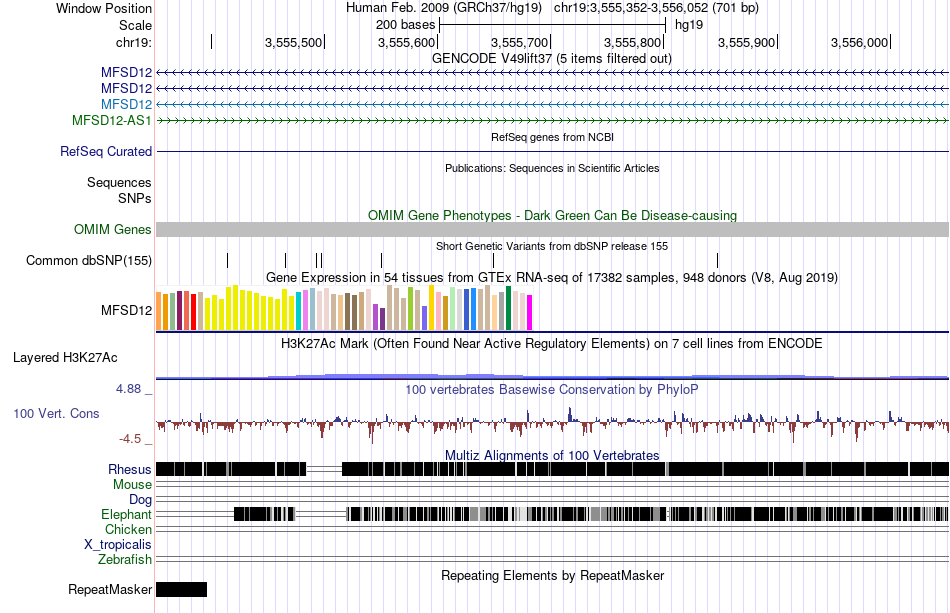Click the Chicken species label
The width and height of the screenshot is (950, 613).
coord(128,529)
